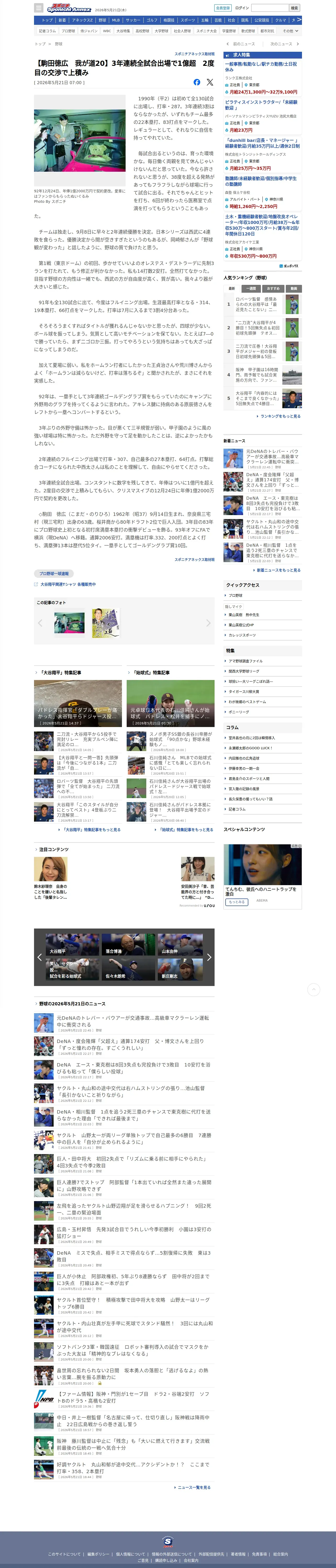Open the 野球 tab in the main navigation
The image size is (336, 1568).
(x=102, y=20)
